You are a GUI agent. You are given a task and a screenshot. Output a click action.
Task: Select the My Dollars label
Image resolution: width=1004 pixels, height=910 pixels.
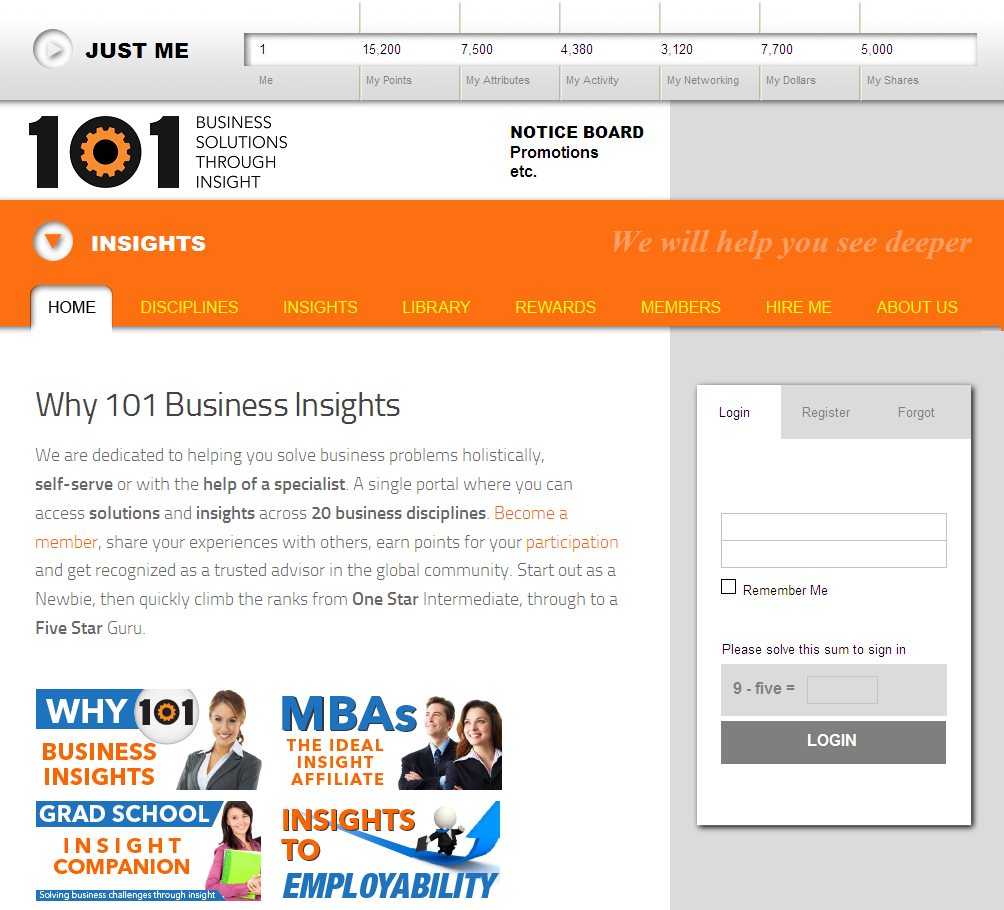(791, 80)
